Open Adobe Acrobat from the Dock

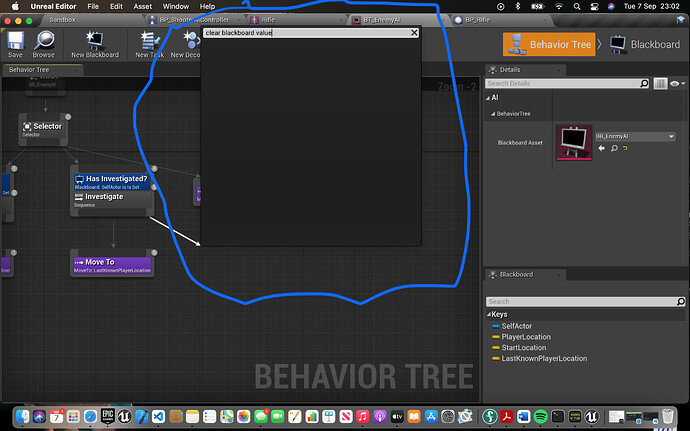tap(506, 416)
